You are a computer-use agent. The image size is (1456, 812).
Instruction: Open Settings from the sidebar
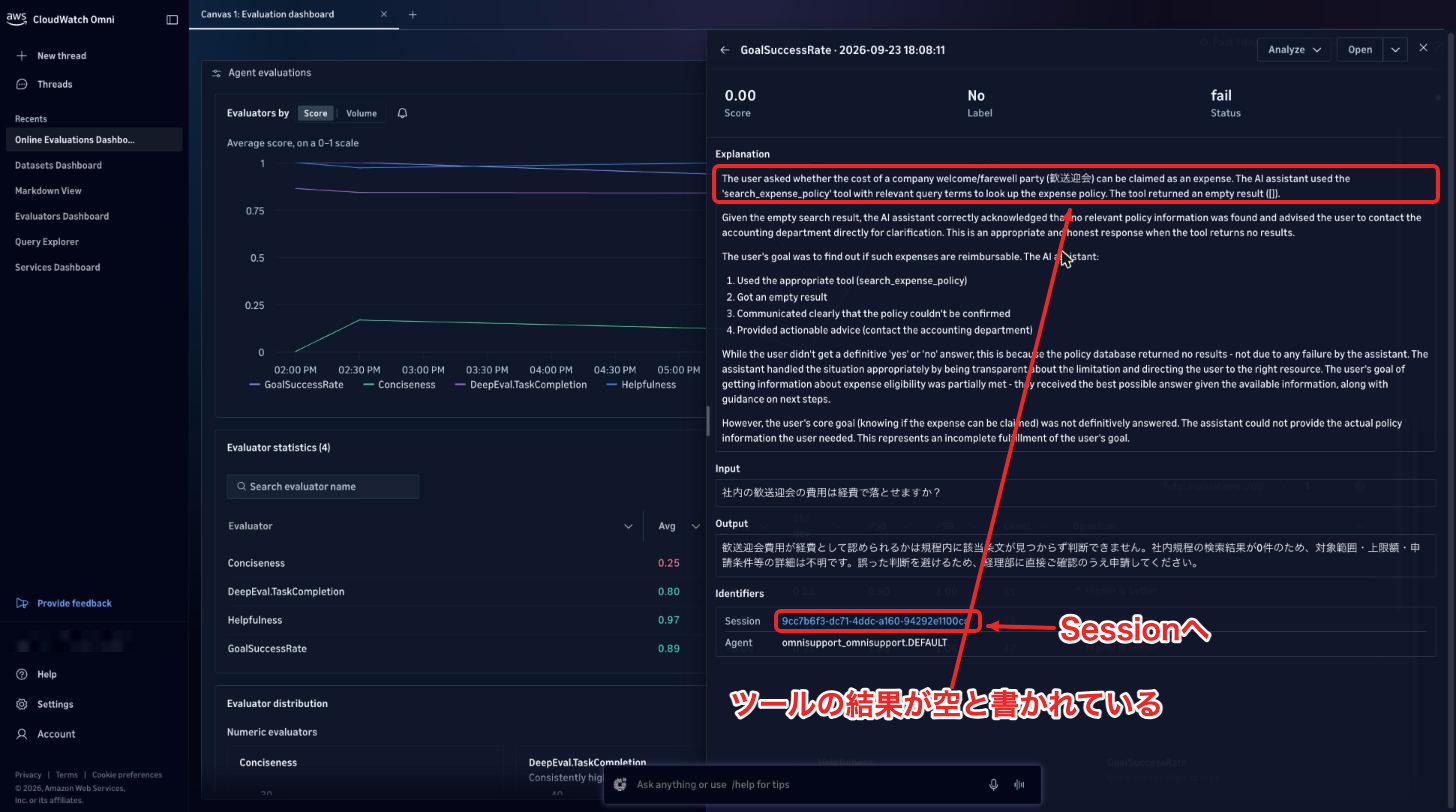pos(45,704)
